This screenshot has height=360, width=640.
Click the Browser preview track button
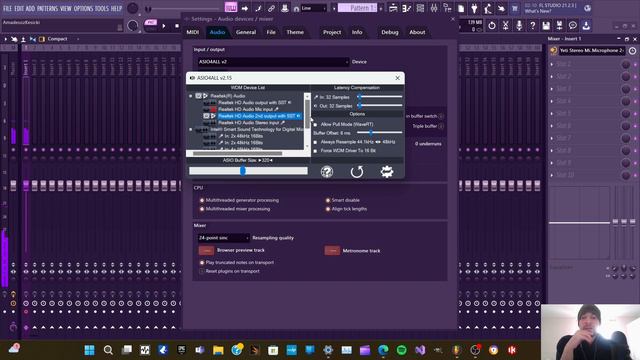click(206, 250)
